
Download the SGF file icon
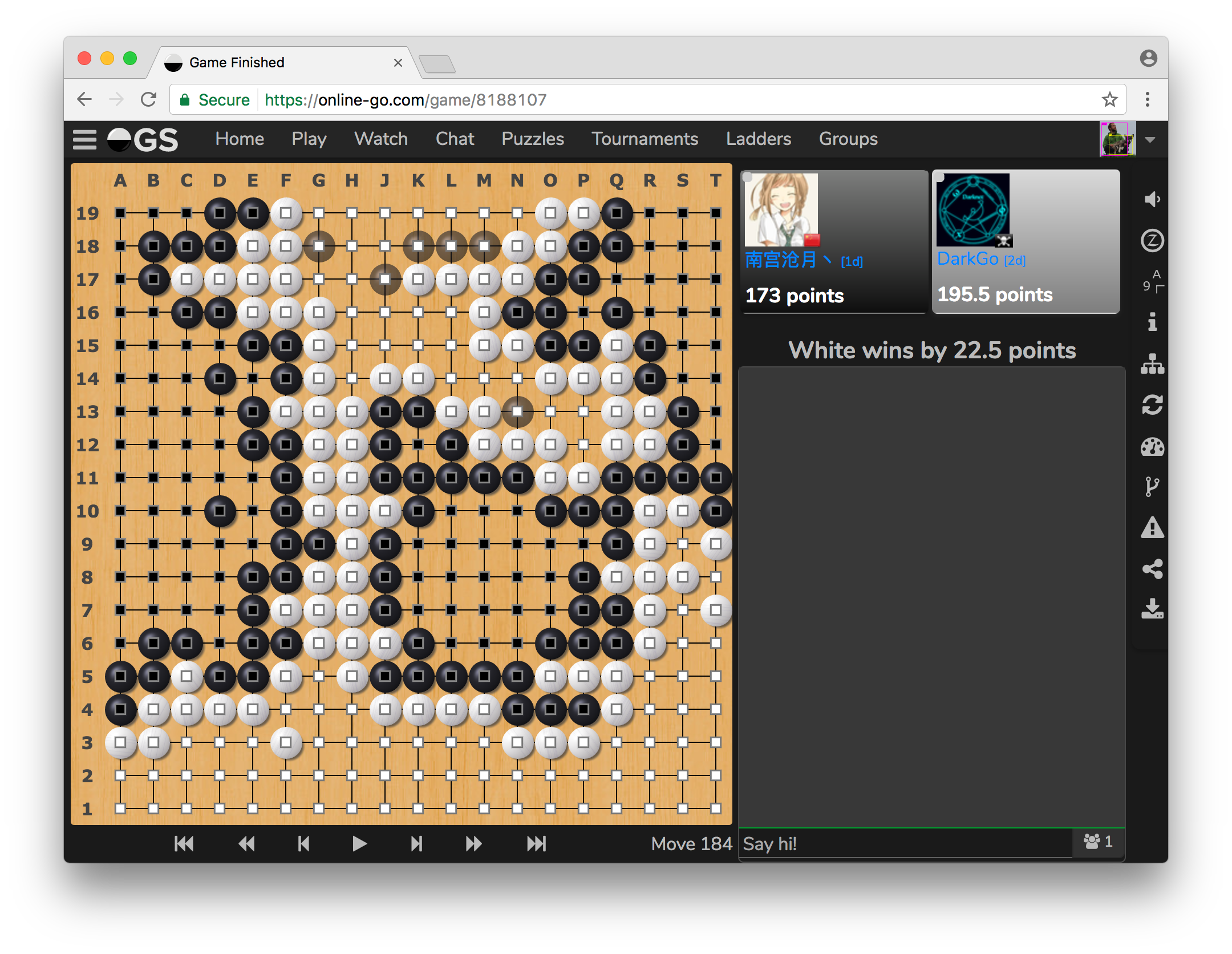click(x=1152, y=609)
